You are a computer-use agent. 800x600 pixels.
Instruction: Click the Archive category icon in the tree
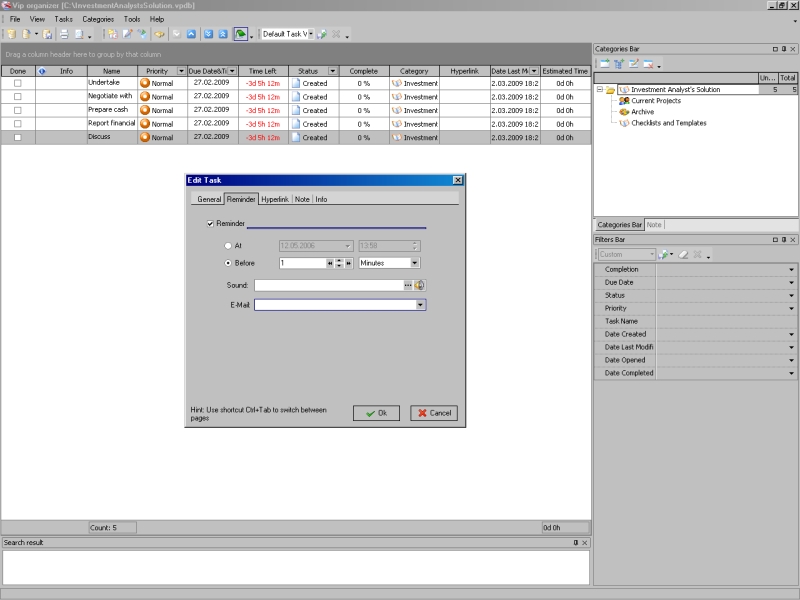click(x=624, y=112)
